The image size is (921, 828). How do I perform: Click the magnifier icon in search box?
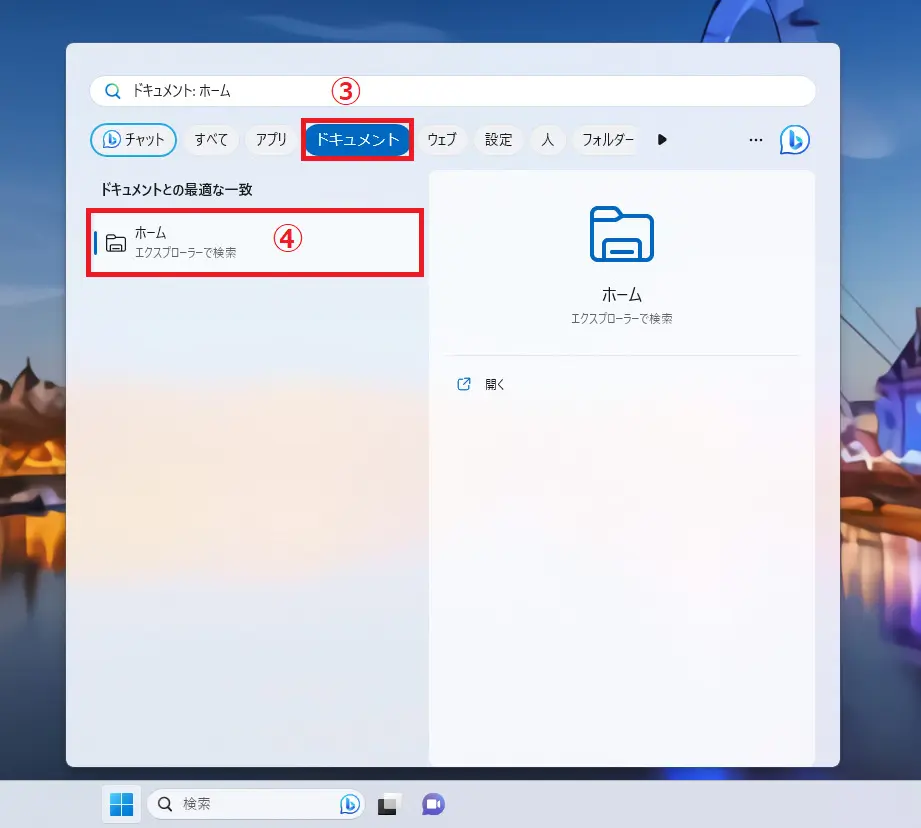click(x=112, y=91)
